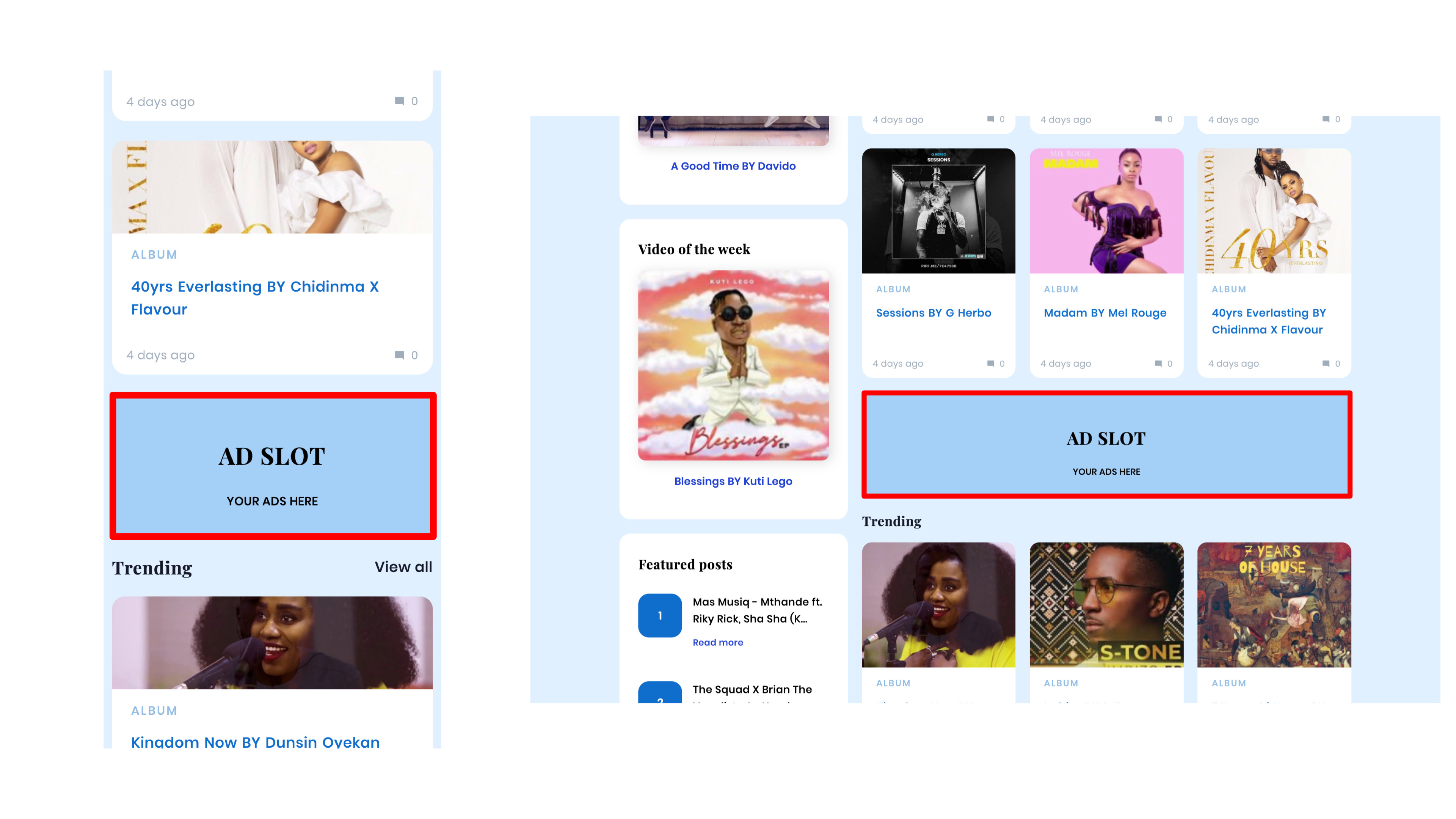The width and height of the screenshot is (1456, 819).
Task: Click the 7 Years of House cover
Action: click(1274, 605)
